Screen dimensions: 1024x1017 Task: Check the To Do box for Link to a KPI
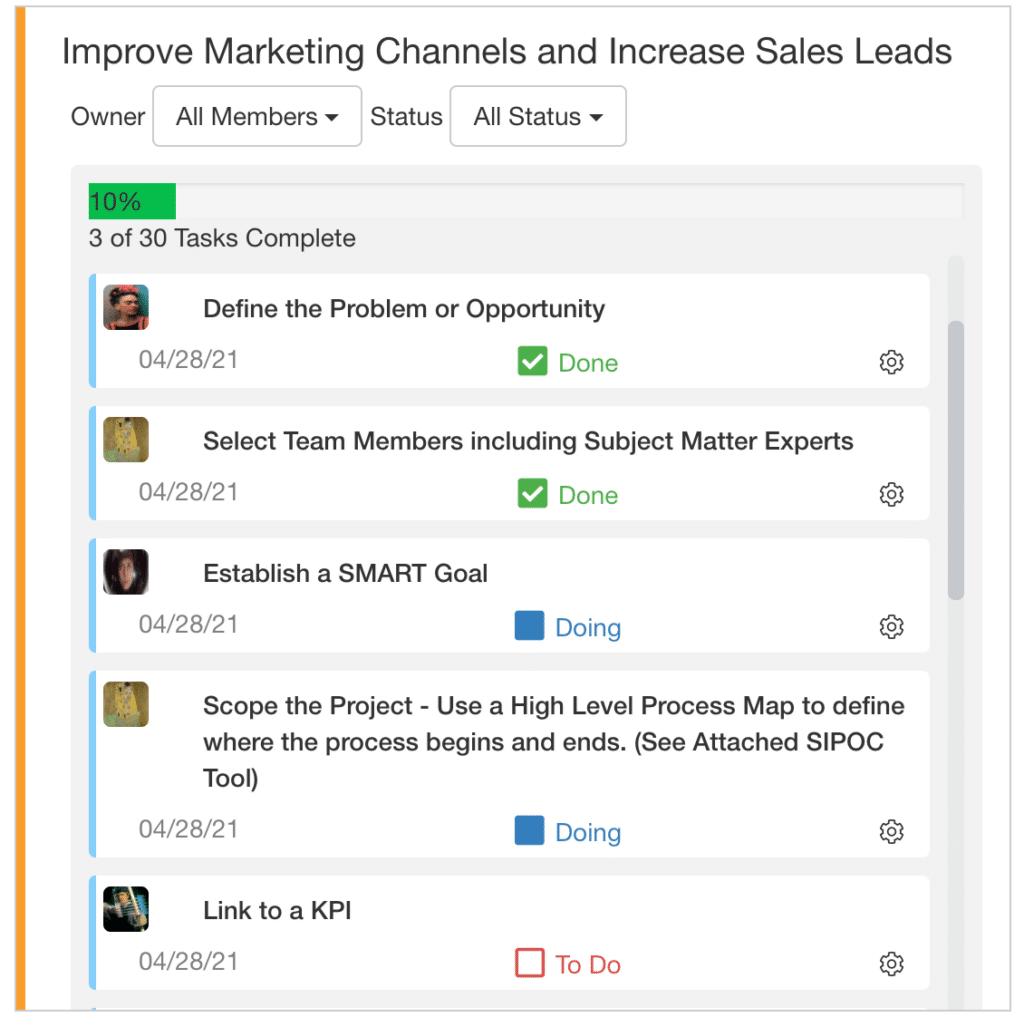click(530, 964)
